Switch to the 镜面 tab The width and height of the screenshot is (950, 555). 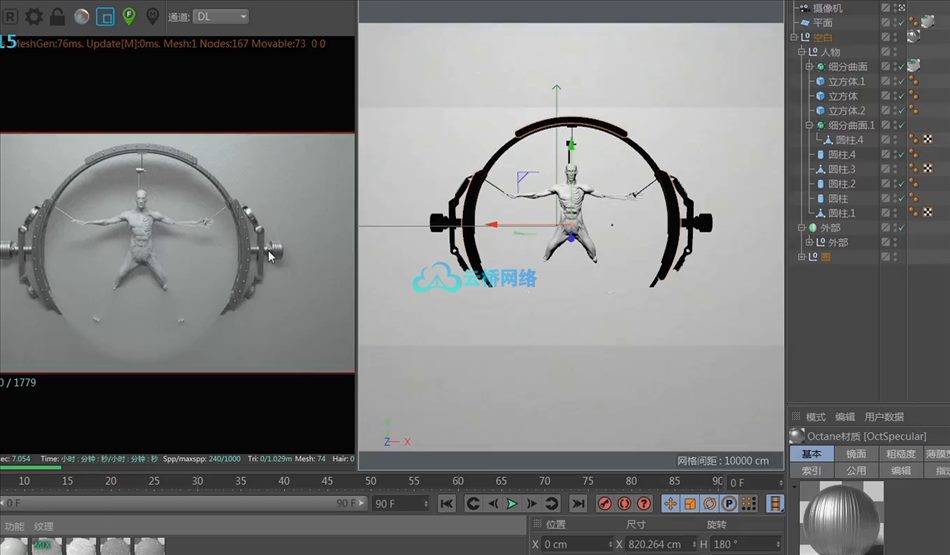(x=856, y=453)
